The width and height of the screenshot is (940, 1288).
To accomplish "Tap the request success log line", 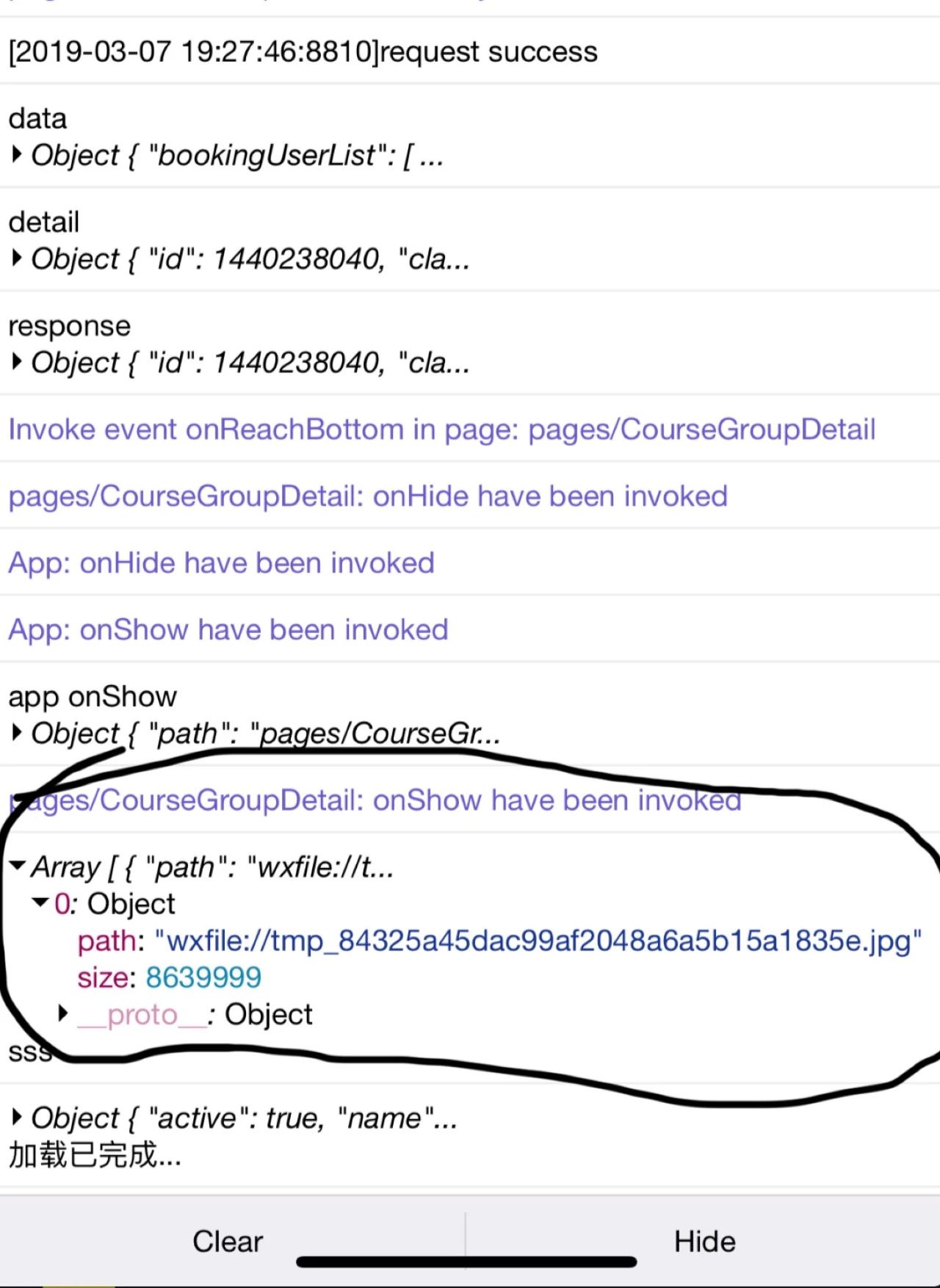I will 303,51.
